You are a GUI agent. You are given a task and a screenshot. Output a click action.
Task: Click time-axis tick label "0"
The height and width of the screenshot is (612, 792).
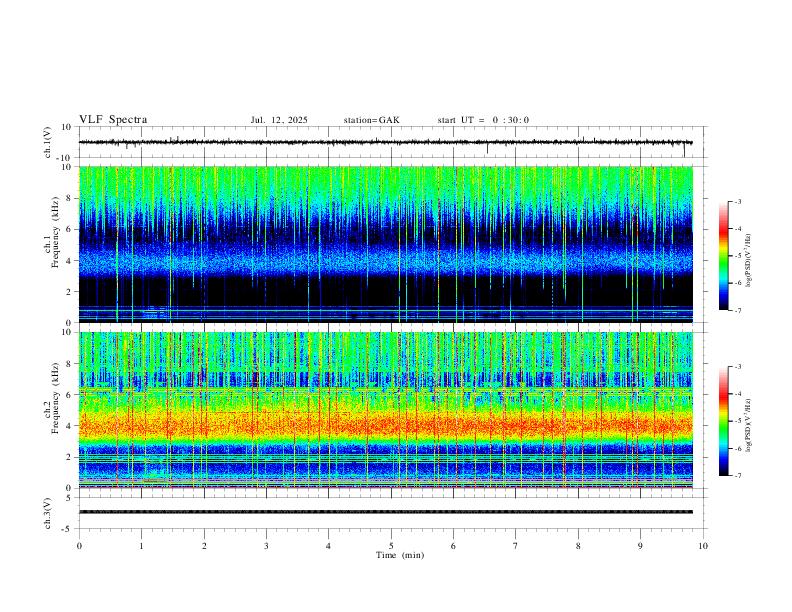(x=79, y=546)
